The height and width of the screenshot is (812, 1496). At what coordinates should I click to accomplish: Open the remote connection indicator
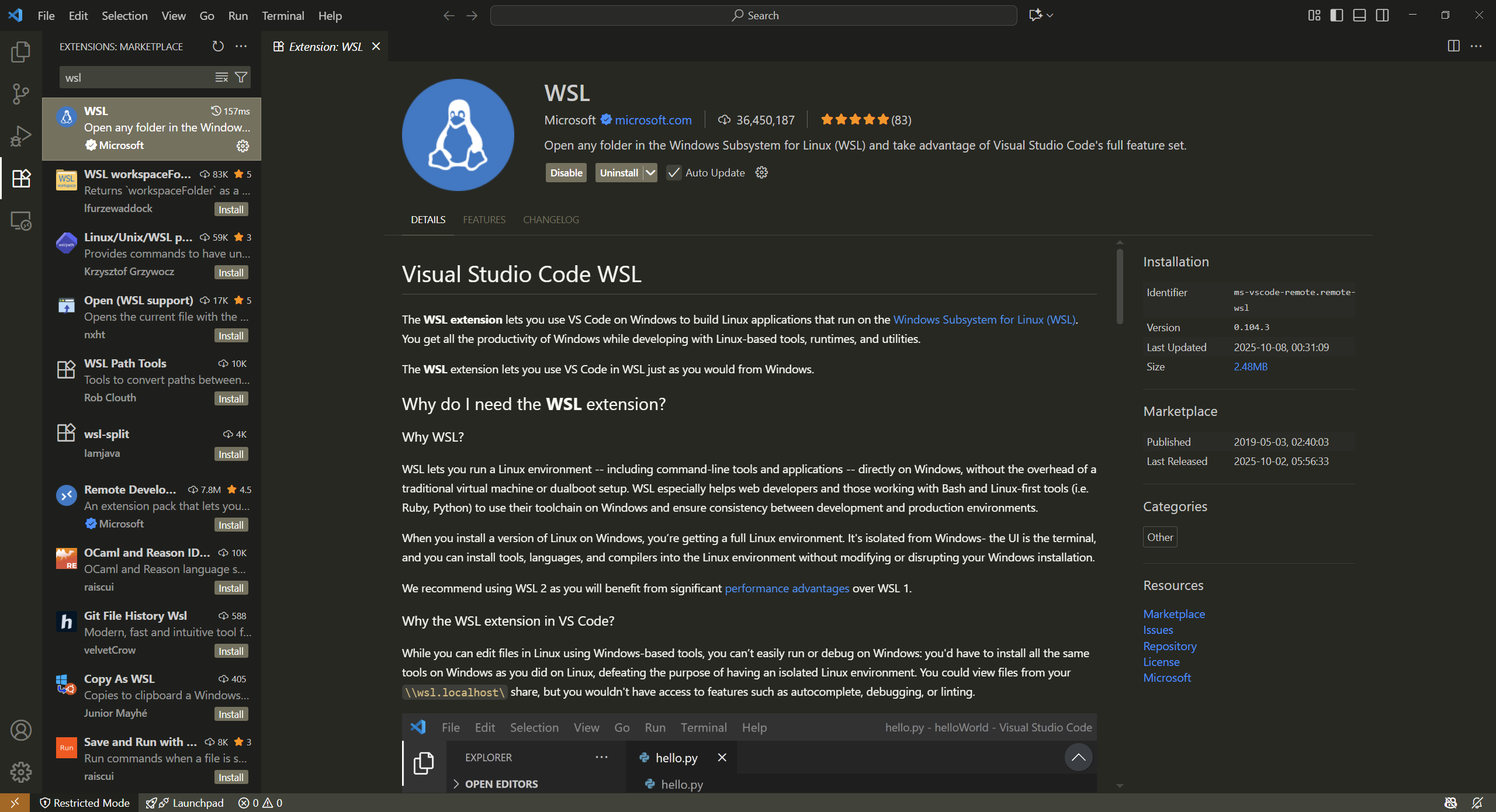(x=15, y=803)
